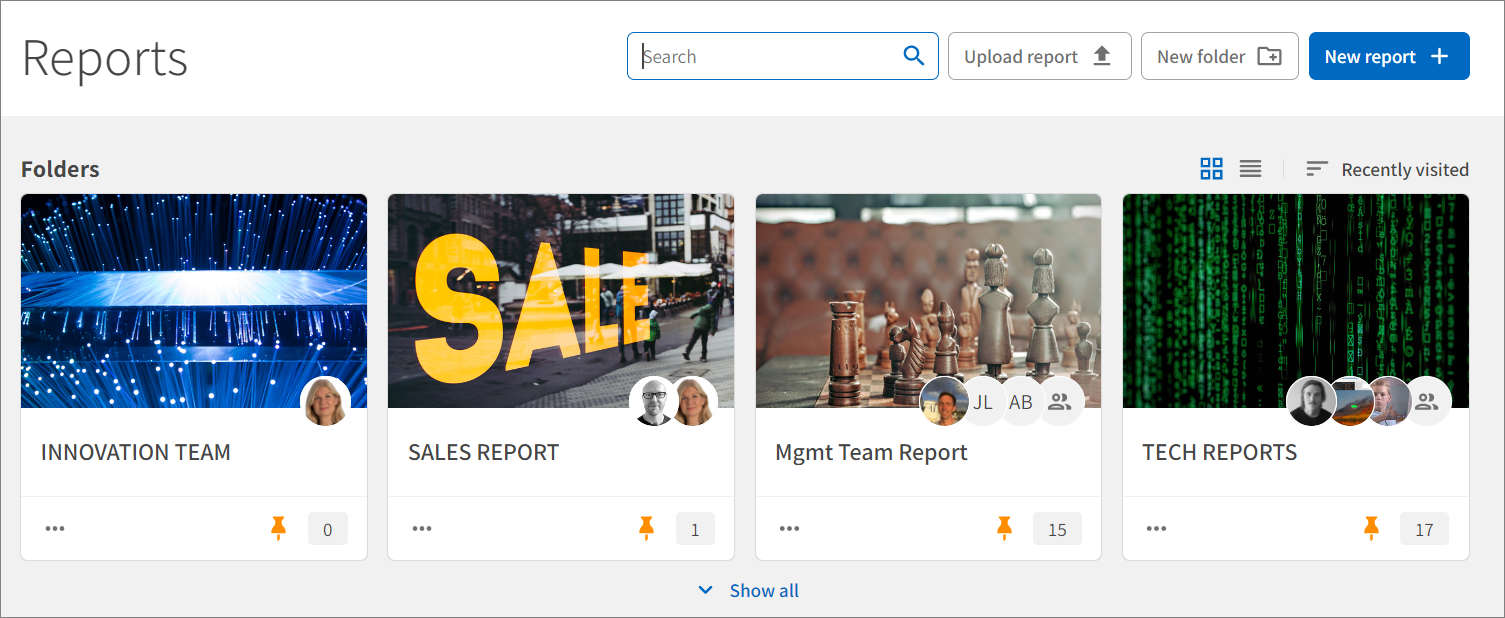This screenshot has width=1505, height=618.
Task: Click the search magnifier icon
Action: [x=913, y=56]
